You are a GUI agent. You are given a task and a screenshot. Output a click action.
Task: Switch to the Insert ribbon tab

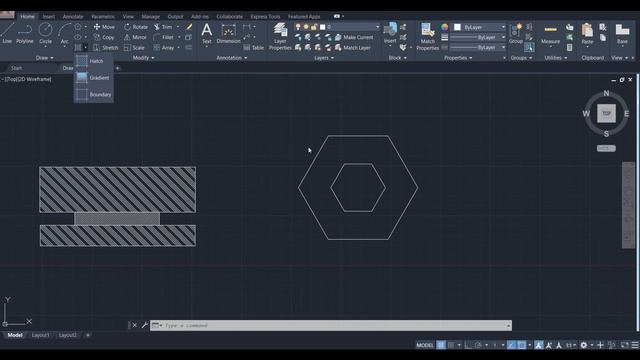pyautogui.click(x=49, y=16)
